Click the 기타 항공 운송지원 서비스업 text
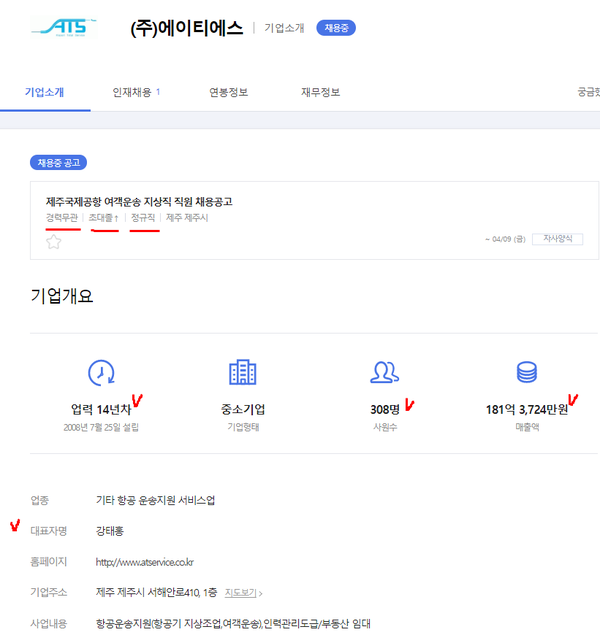The width and height of the screenshot is (600, 643). point(155,500)
